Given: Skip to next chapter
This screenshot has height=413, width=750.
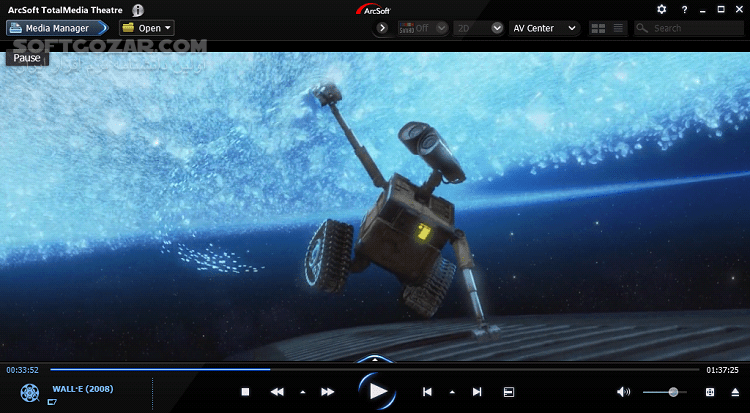Looking at the screenshot, I should (x=477, y=392).
